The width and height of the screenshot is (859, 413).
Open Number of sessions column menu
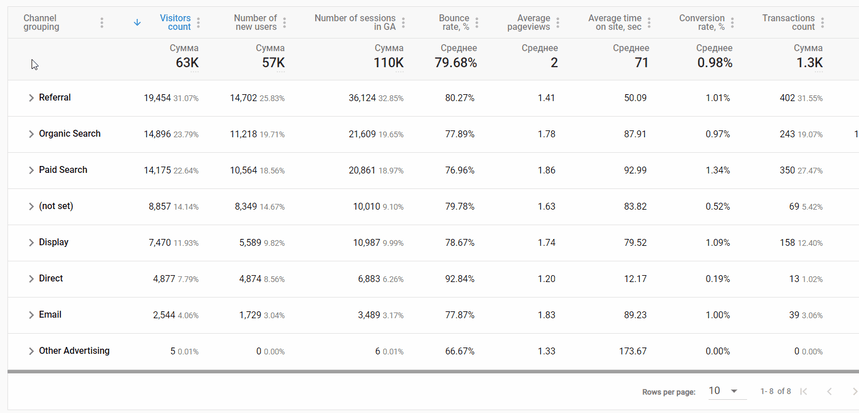407,23
